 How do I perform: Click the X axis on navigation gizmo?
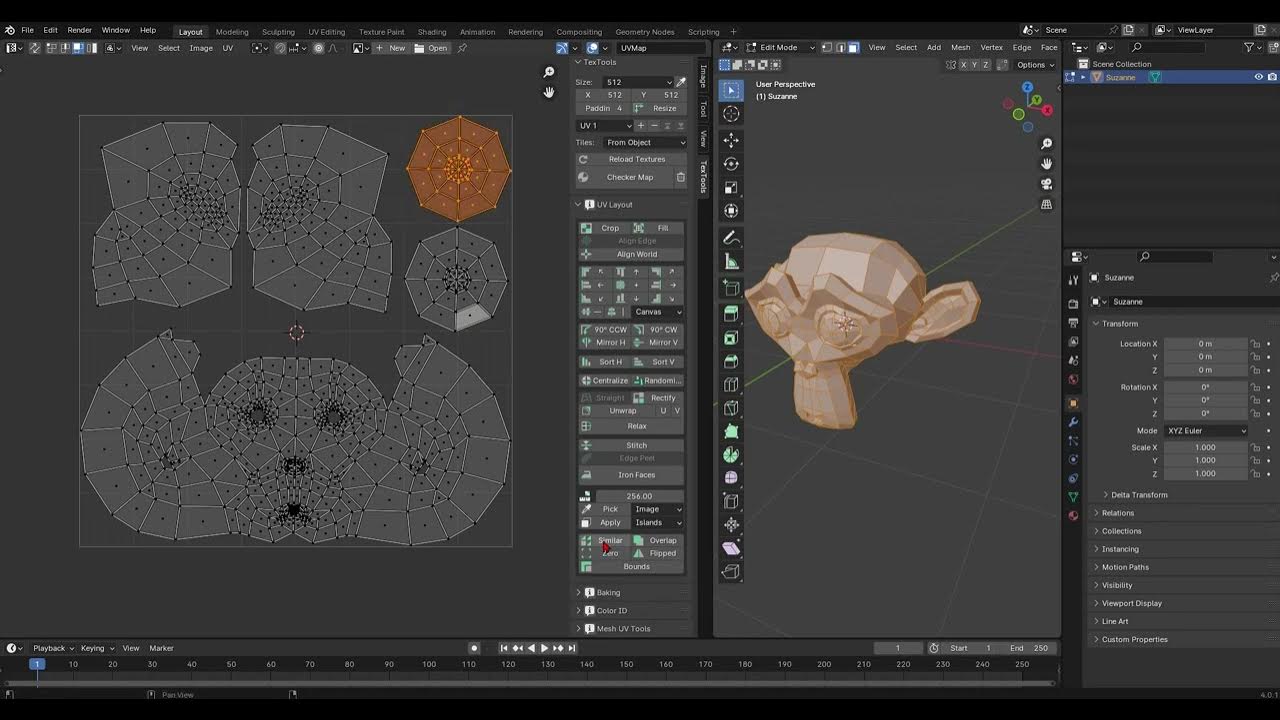(x=1046, y=110)
